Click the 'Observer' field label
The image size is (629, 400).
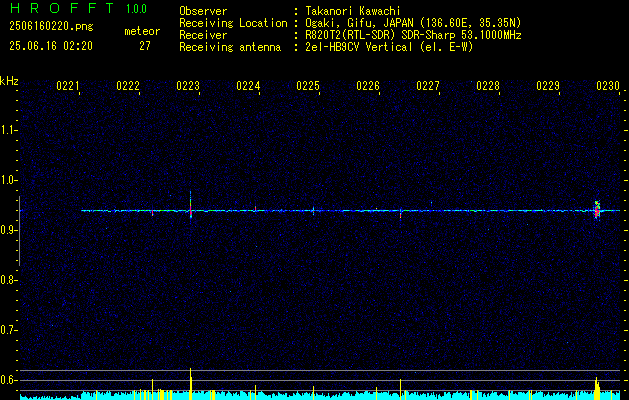coord(203,11)
